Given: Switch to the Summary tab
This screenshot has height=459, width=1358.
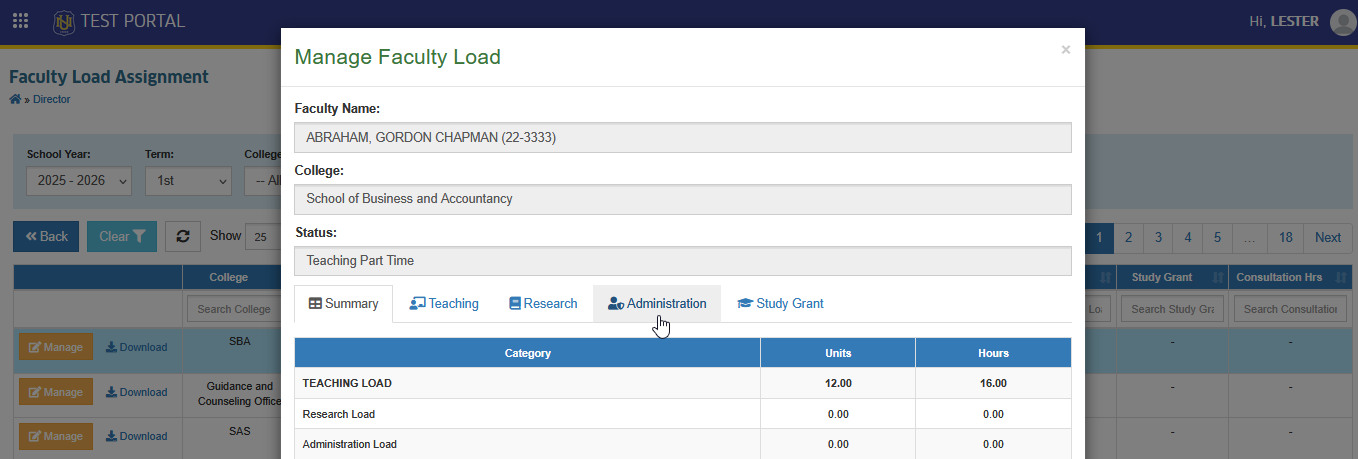Looking at the screenshot, I should click(343, 304).
